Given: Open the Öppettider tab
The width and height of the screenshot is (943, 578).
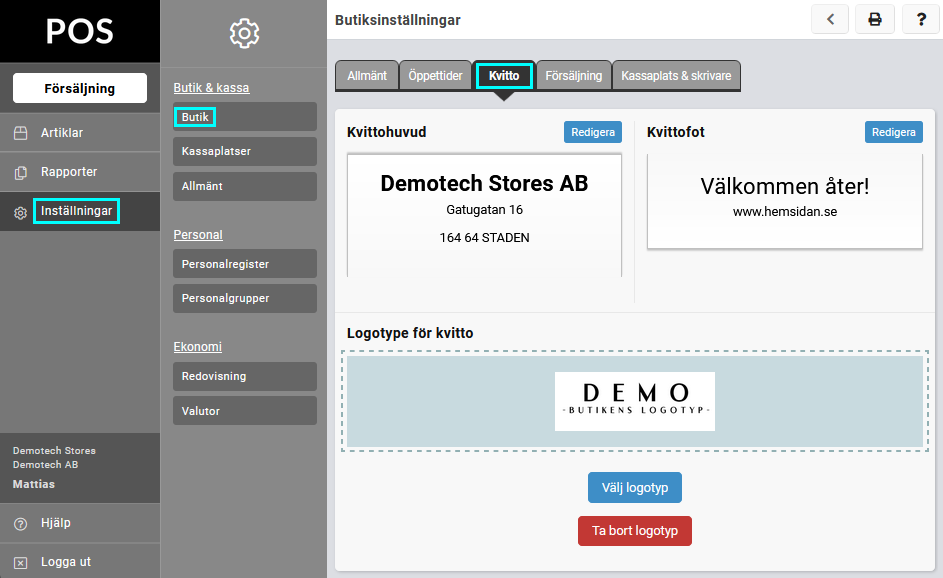Looking at the screenshot, I should tap(435, 76).
